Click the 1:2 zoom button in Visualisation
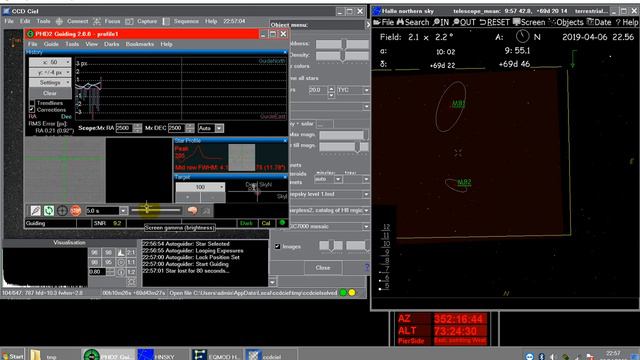Viewport: 640px width, 360px height. [x=131, y=272]
